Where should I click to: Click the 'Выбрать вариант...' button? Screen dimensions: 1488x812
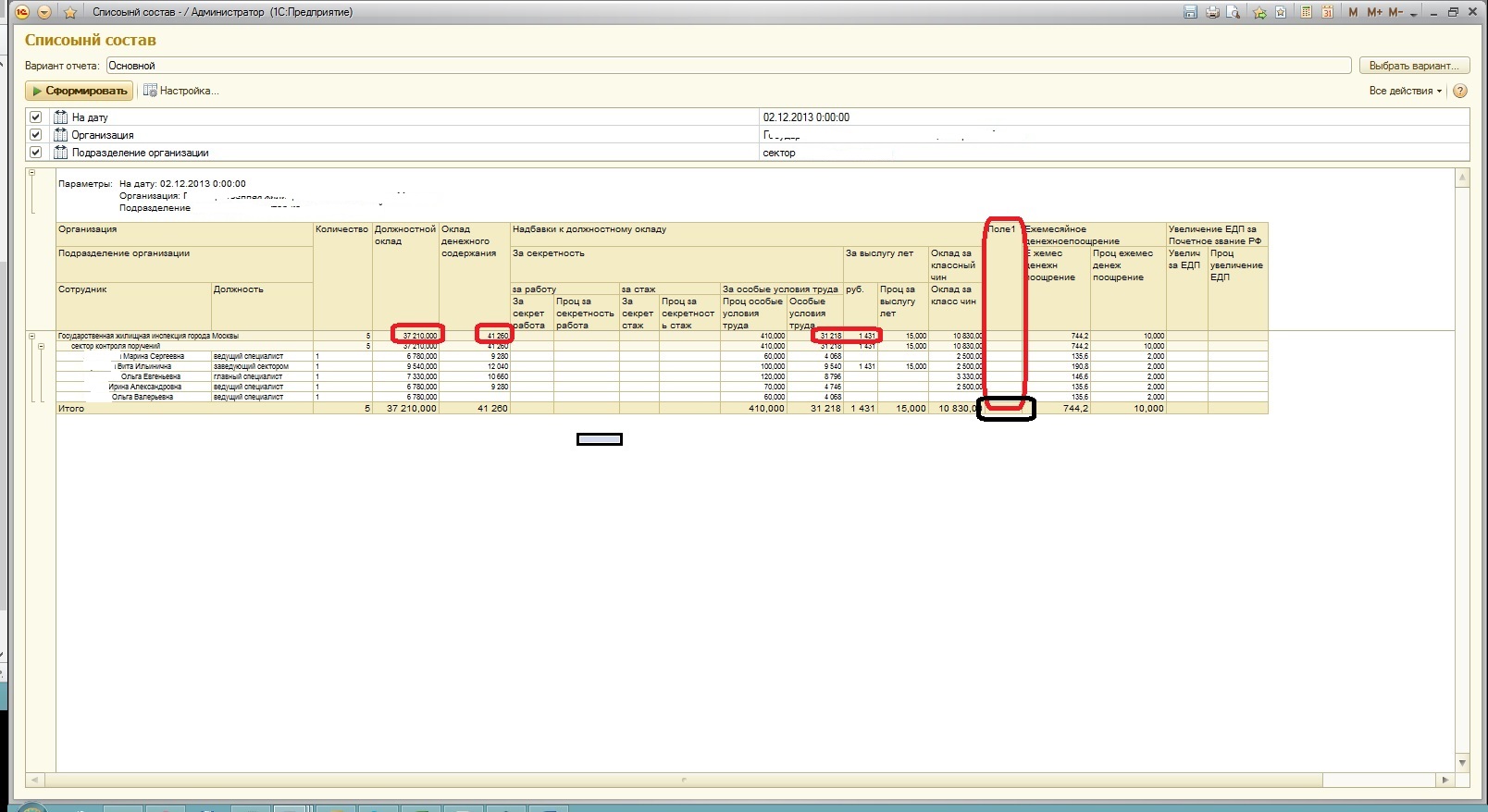1413,66
